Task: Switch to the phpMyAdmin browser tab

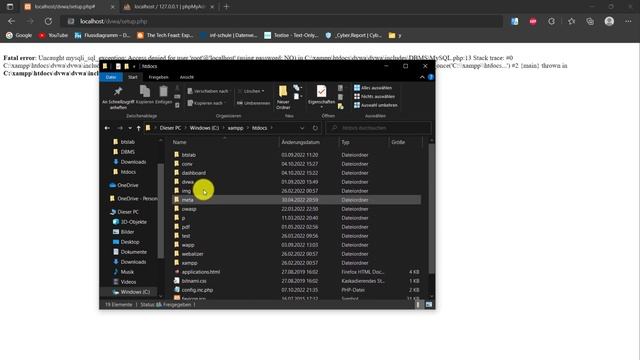Action: pos(169,7)
